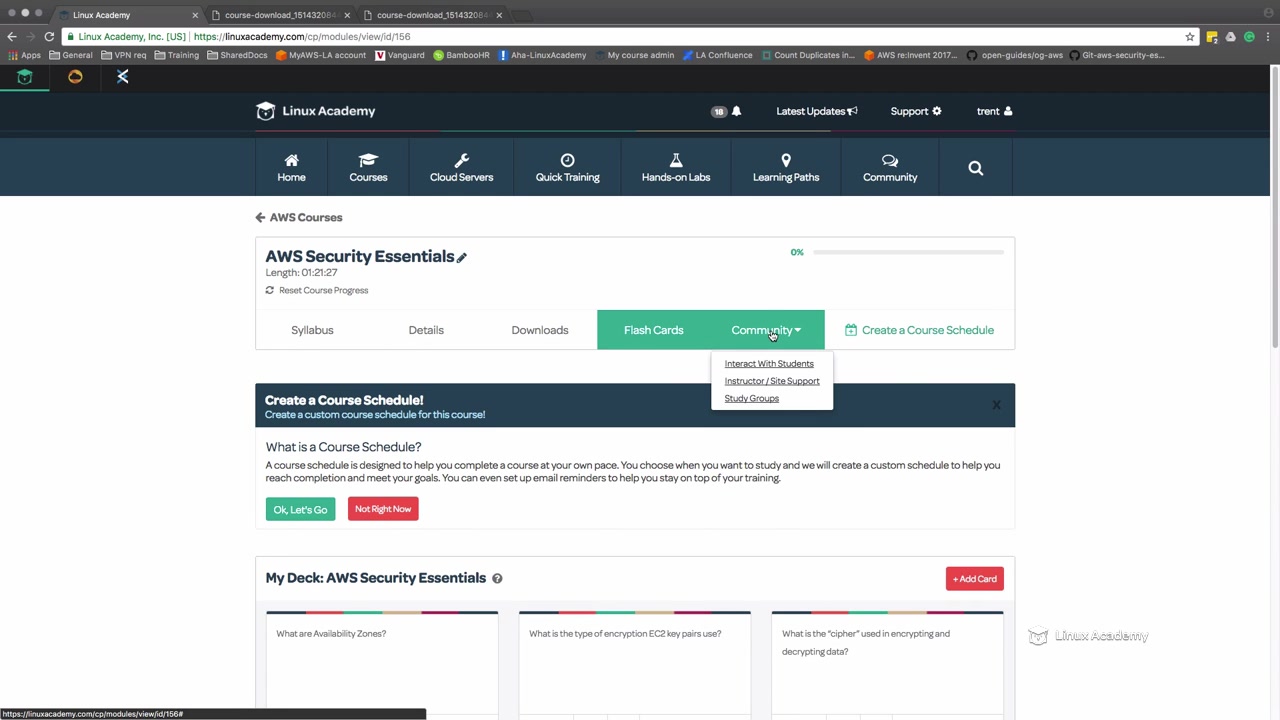Open the EC2 key pairs encryption flash card
The image size is (1280, 720).
(x=635, y=663)
